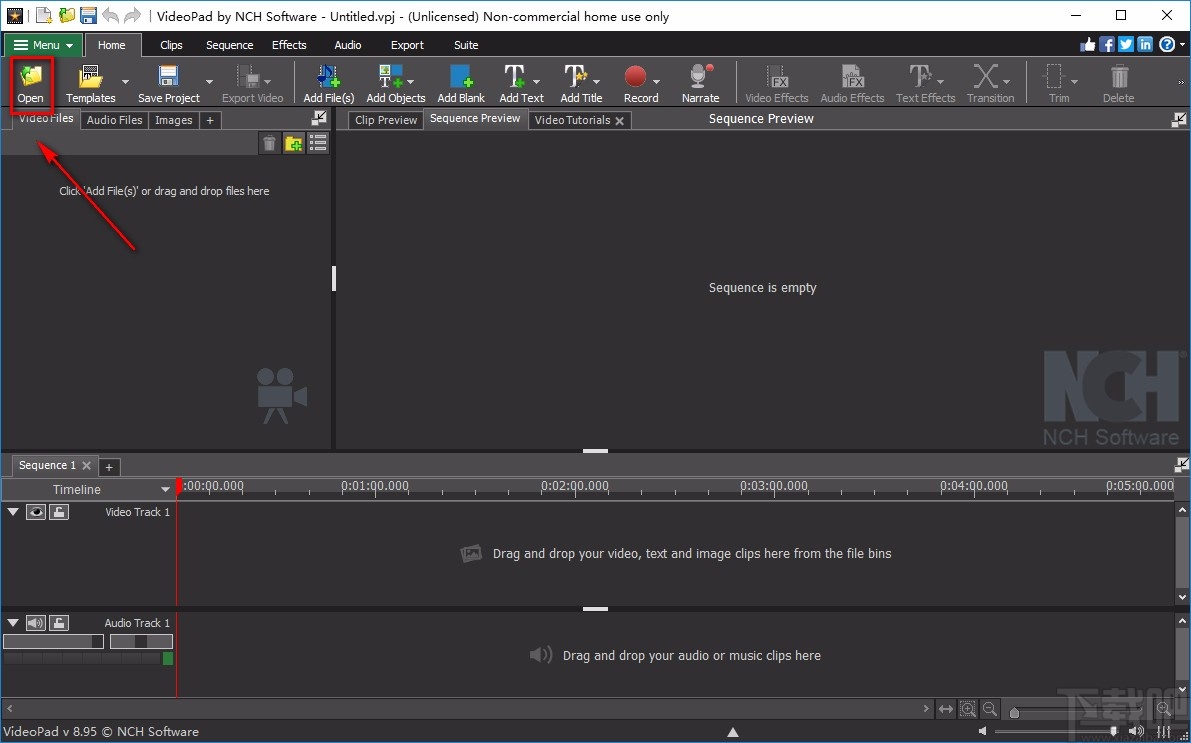Open the audio mixer icon in status bar
Image resolution: width=1191 pixels, height=743 pixels.
[x=1164, y=732]
